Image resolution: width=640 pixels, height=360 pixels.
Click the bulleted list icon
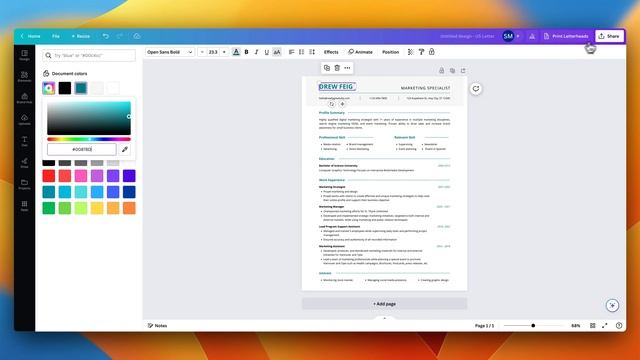pos(302,52)
